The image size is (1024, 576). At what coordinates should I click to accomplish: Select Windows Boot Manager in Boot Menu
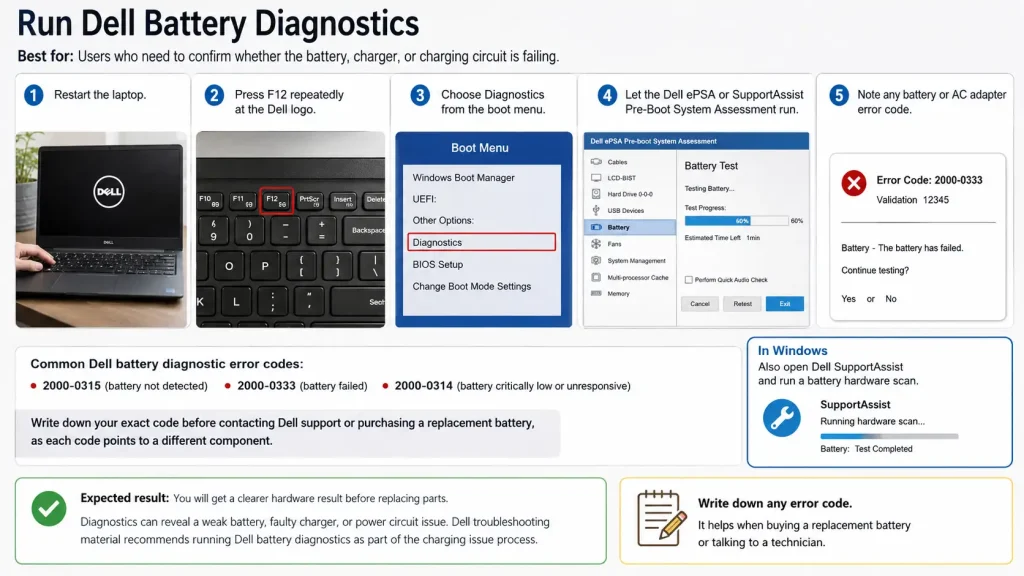463,178
